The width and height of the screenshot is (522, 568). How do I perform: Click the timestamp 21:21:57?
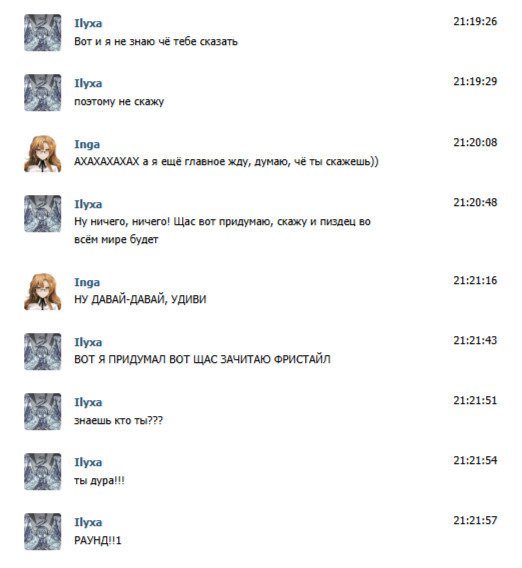click(475, 521)
